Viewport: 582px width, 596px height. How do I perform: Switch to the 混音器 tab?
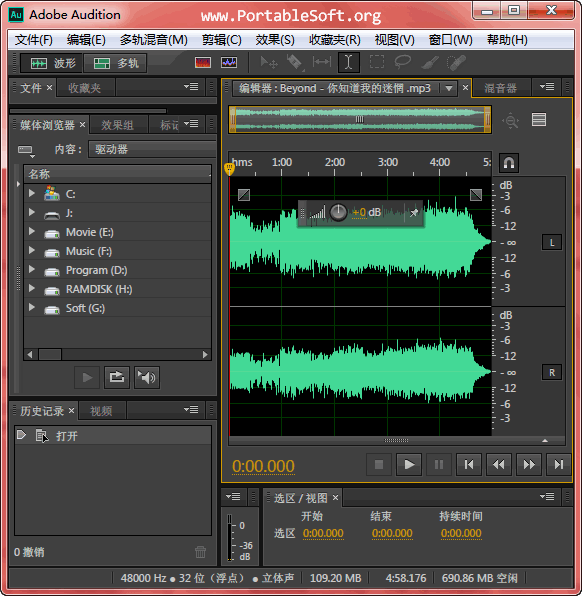coord(500,88)
